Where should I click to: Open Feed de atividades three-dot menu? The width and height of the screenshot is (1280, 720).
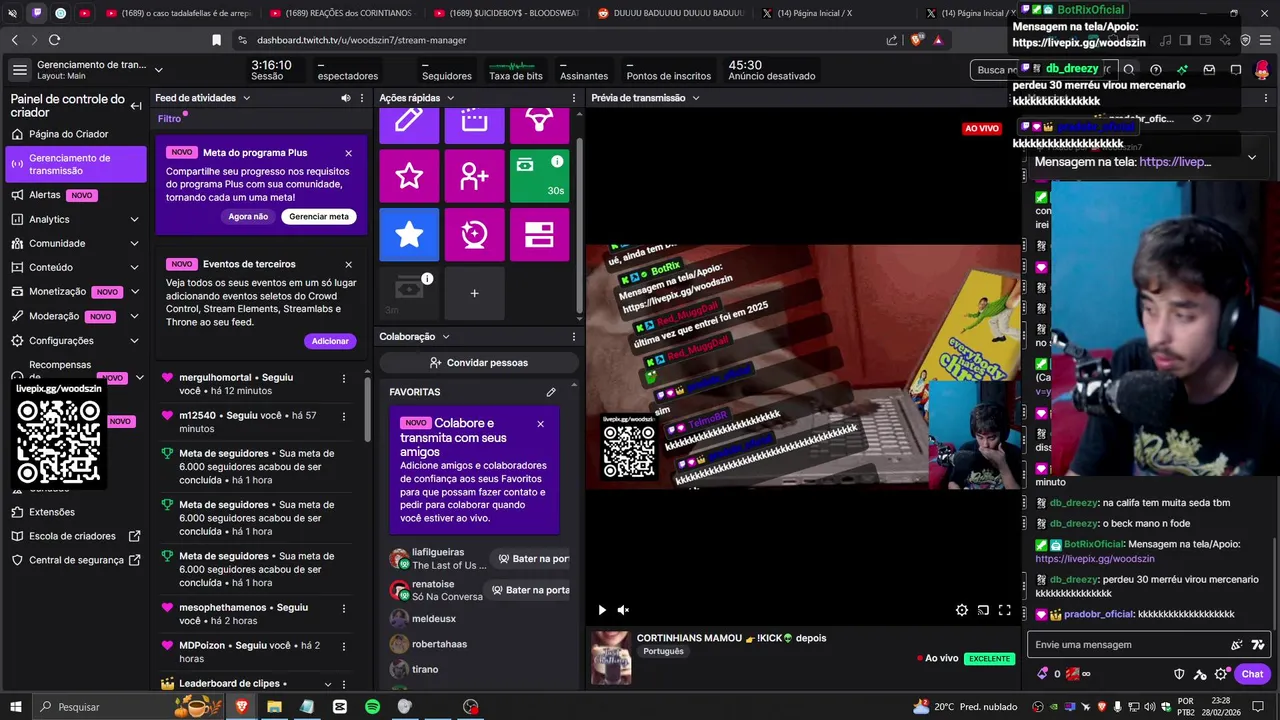[362, 98]
